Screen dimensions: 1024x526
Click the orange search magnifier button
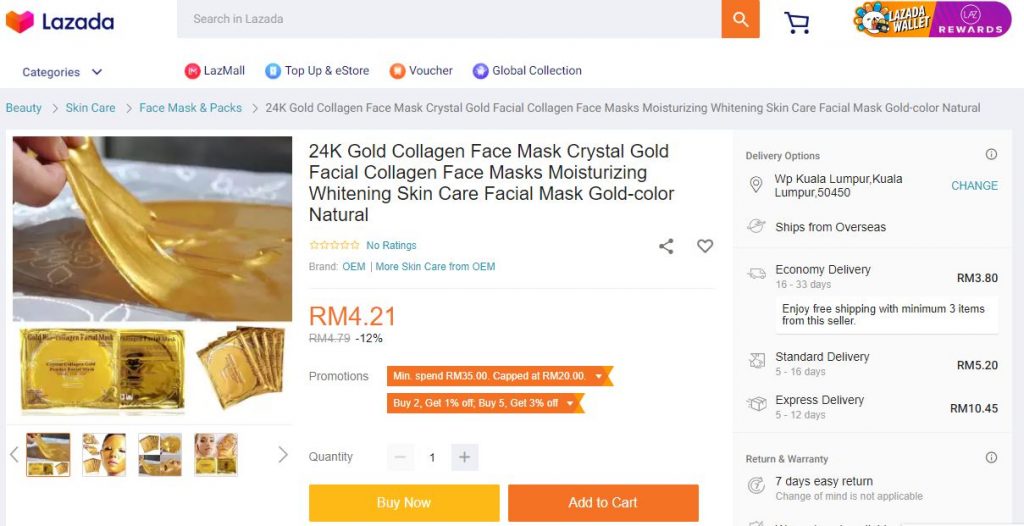click(x=740, y=19)
